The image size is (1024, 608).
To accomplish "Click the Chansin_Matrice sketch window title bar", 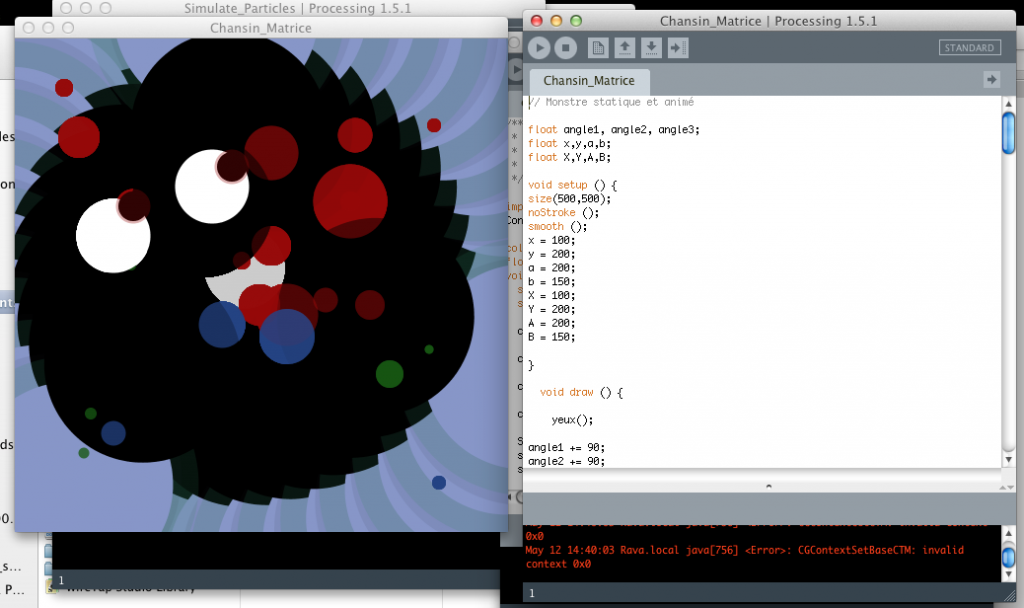I will (x=261, y=28).
